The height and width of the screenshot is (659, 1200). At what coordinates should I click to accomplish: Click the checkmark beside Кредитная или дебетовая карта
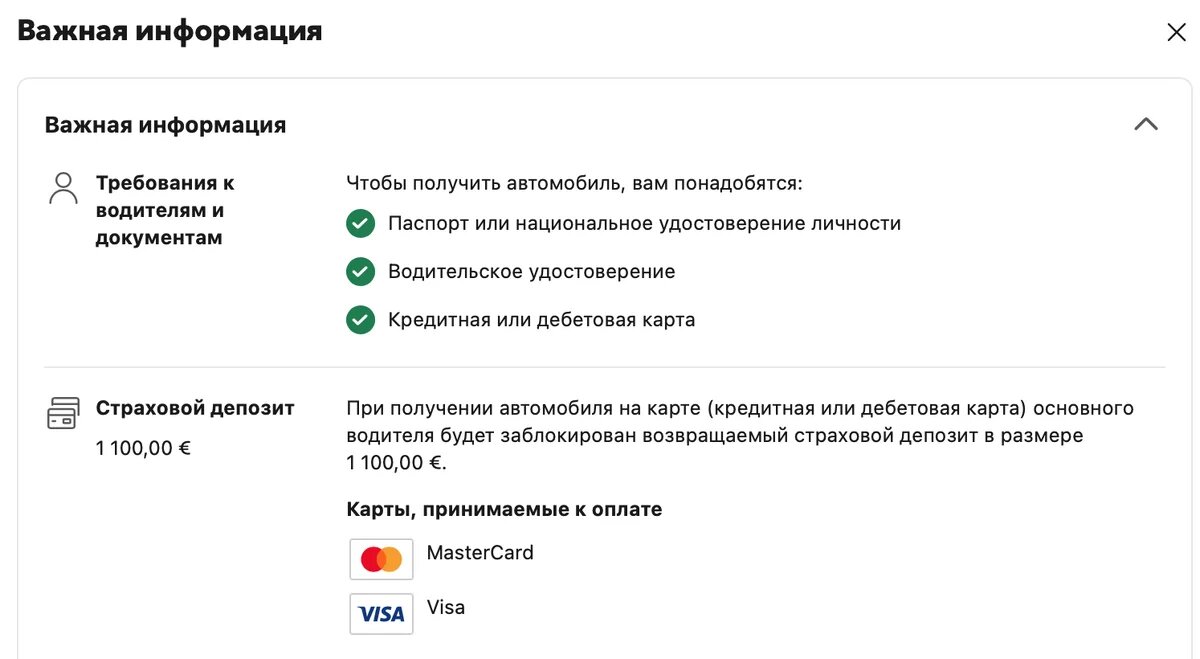coord(360,321)
